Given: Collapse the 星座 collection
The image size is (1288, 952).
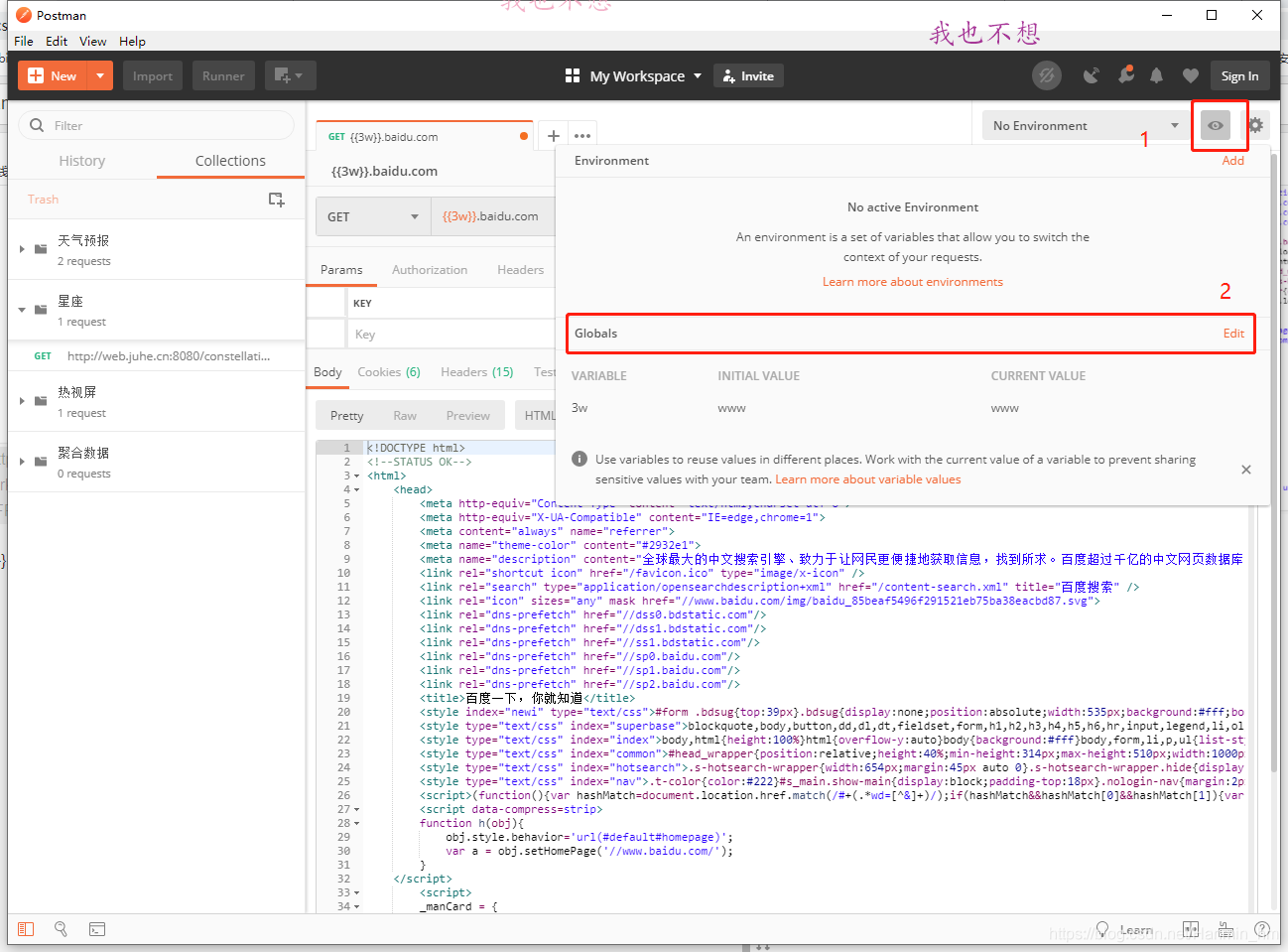Looking at the screenshot, I should pyautogui.click(x=22, y=310).
